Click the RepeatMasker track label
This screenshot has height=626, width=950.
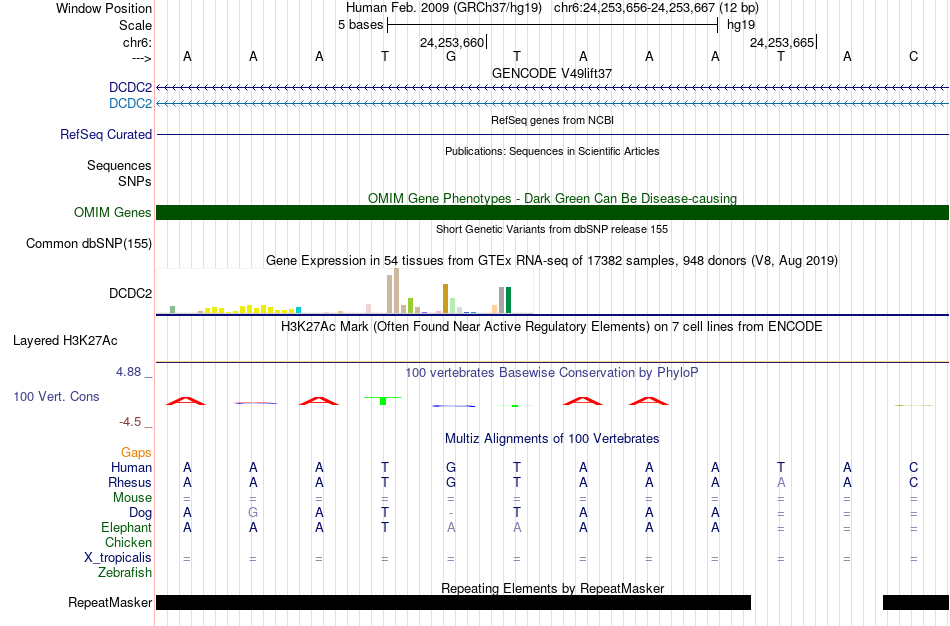tap(110, 603)
